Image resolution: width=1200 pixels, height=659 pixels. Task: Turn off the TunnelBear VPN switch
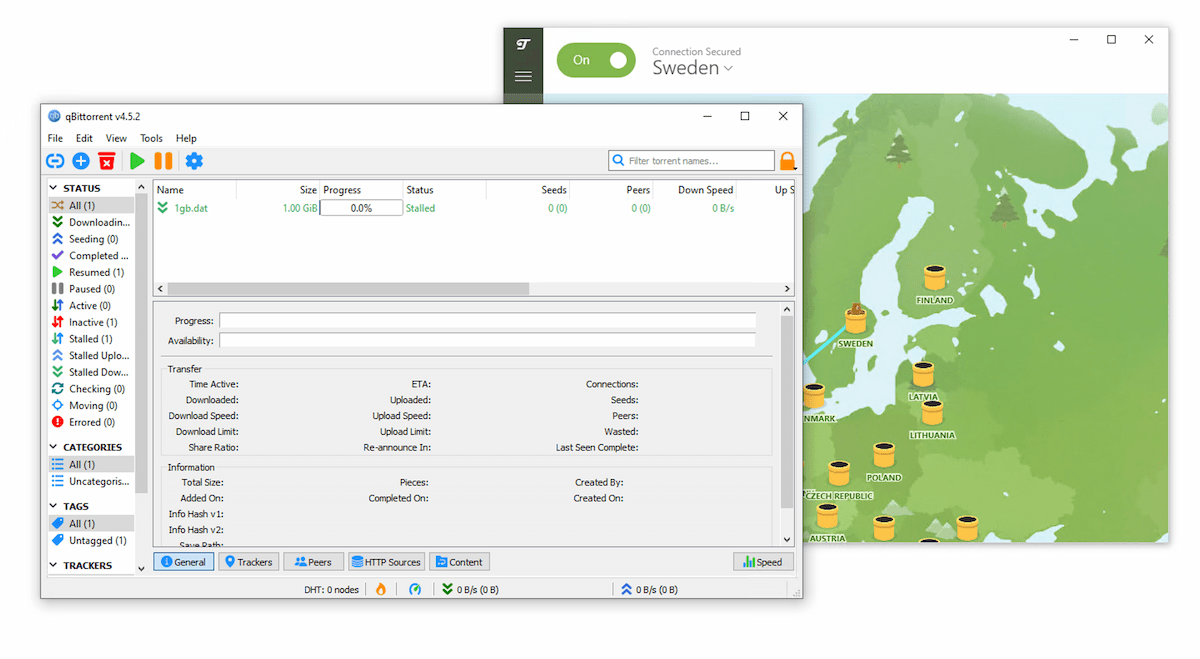point(596,60)
